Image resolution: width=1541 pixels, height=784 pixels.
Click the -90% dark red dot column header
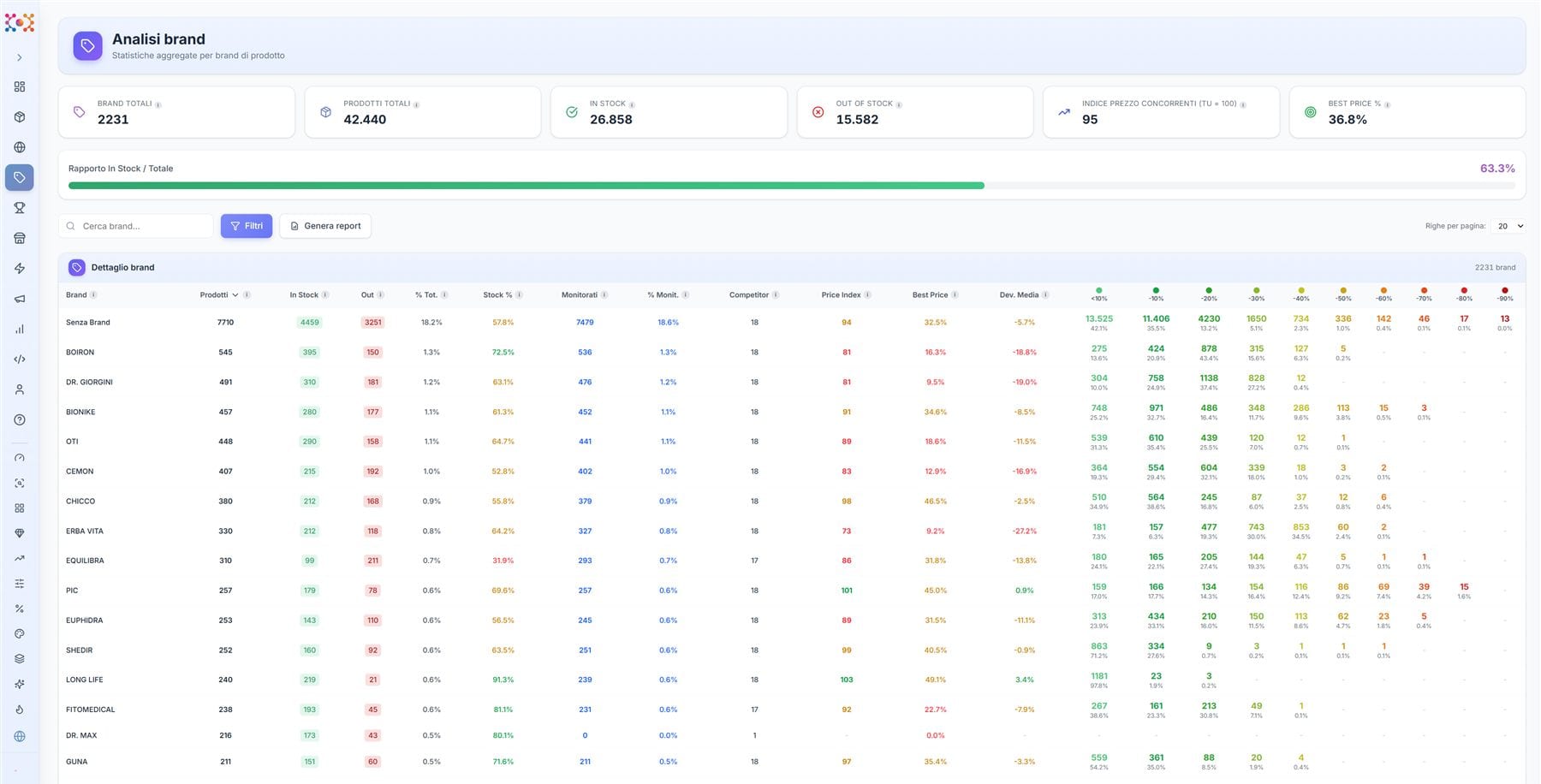[x=1505, y=294]
